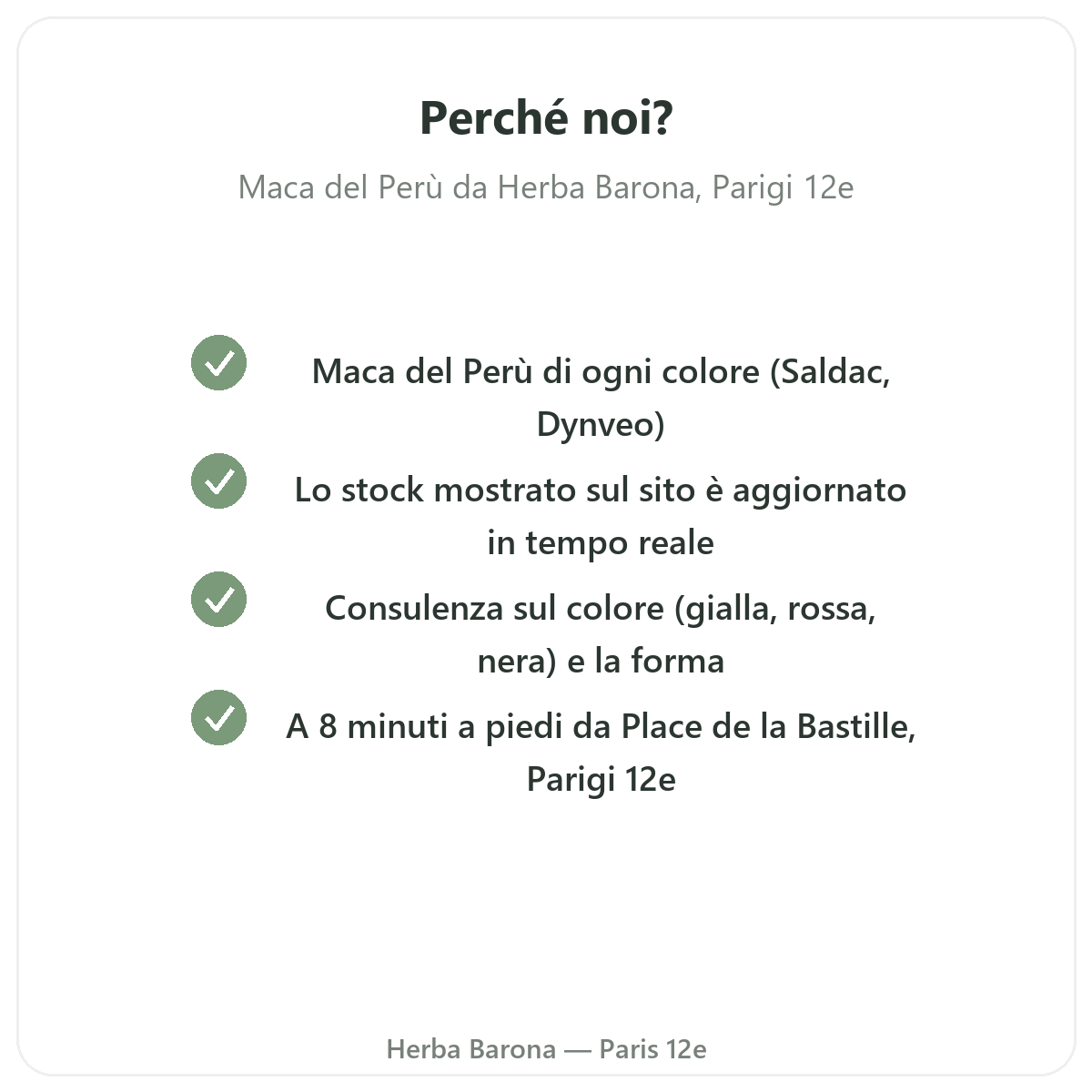Click Parigi 12e in the last list item
The height and width of the screenshot is (1092, 1092).
(601, 779)
